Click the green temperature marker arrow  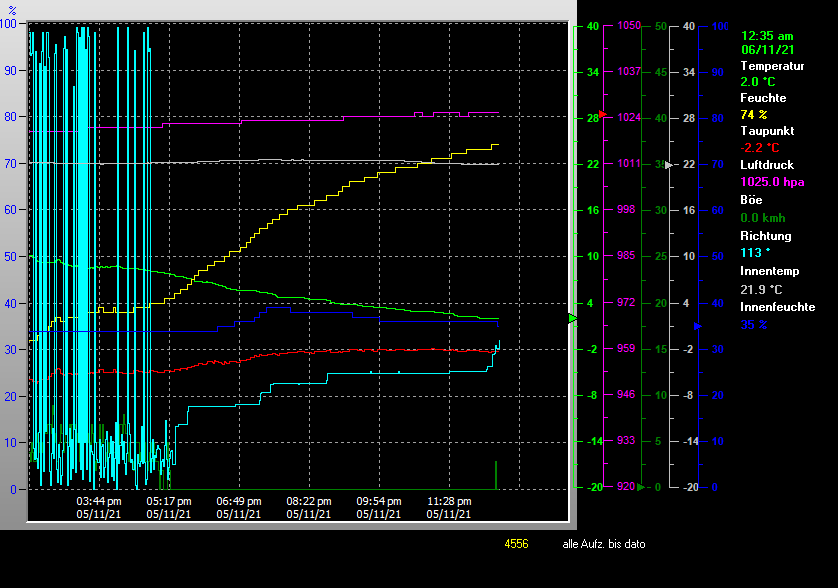point(573,318)
